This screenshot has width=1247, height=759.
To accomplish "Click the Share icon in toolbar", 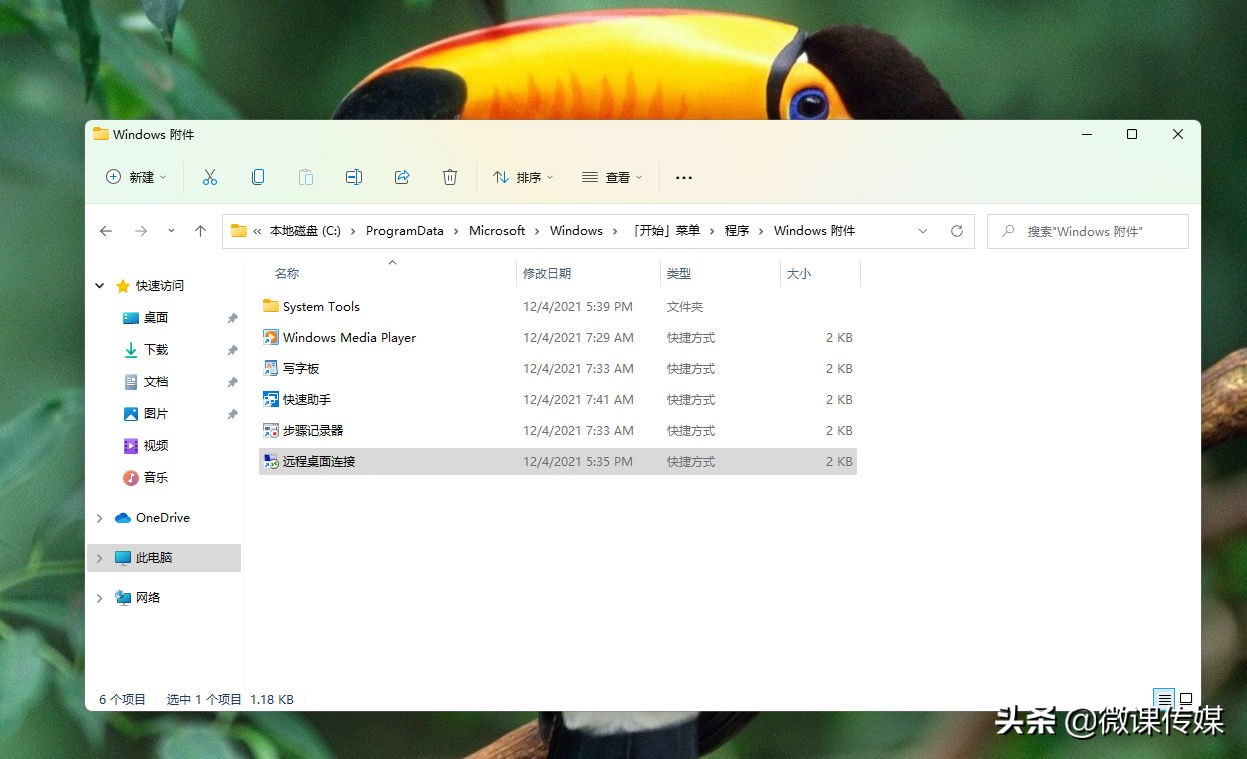I will point(402,177).
